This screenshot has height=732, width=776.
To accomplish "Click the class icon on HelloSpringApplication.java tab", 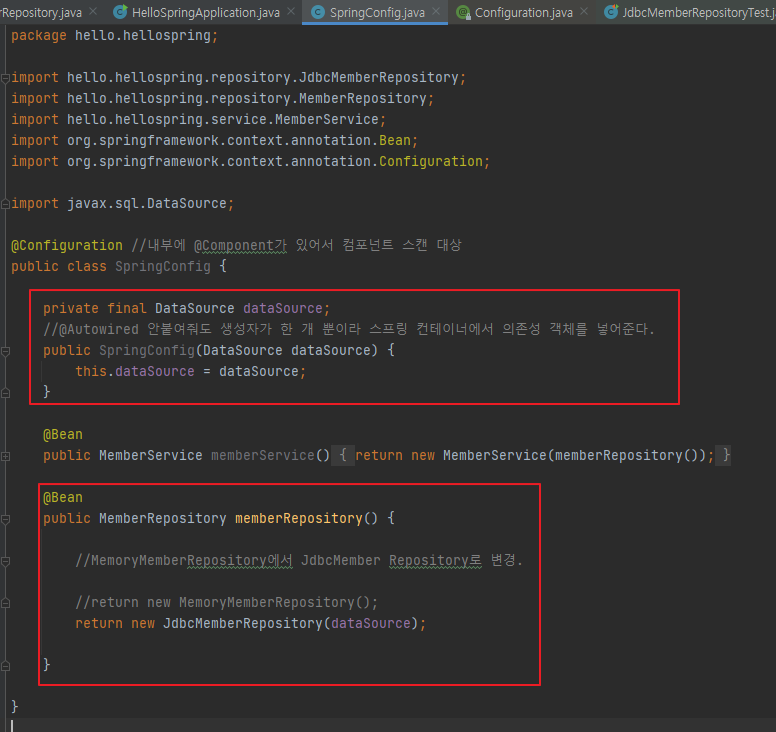I will pyautogui.click(x=120, y=12).
